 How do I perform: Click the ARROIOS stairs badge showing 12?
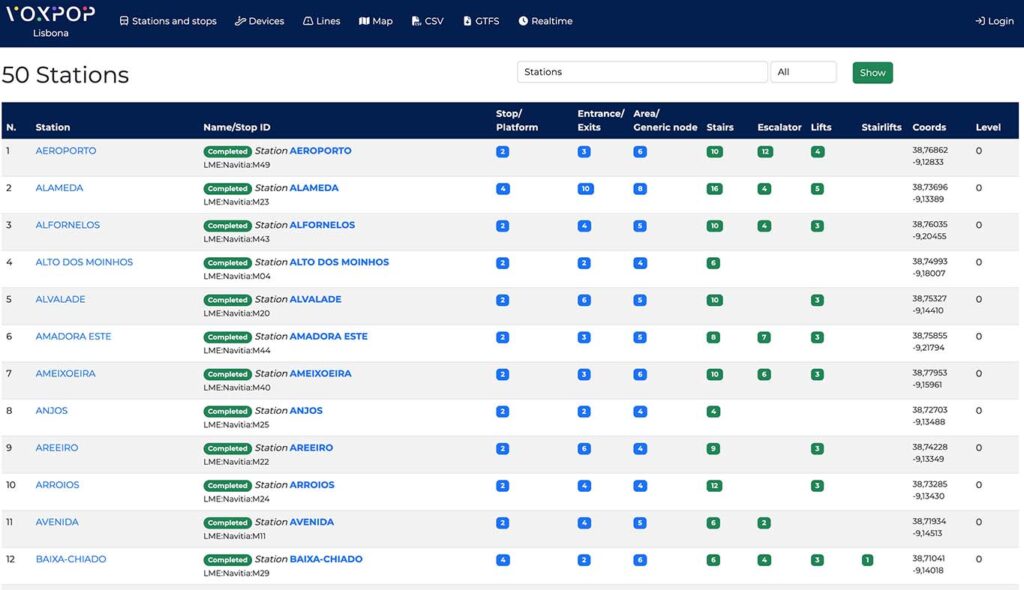(714, 485)
